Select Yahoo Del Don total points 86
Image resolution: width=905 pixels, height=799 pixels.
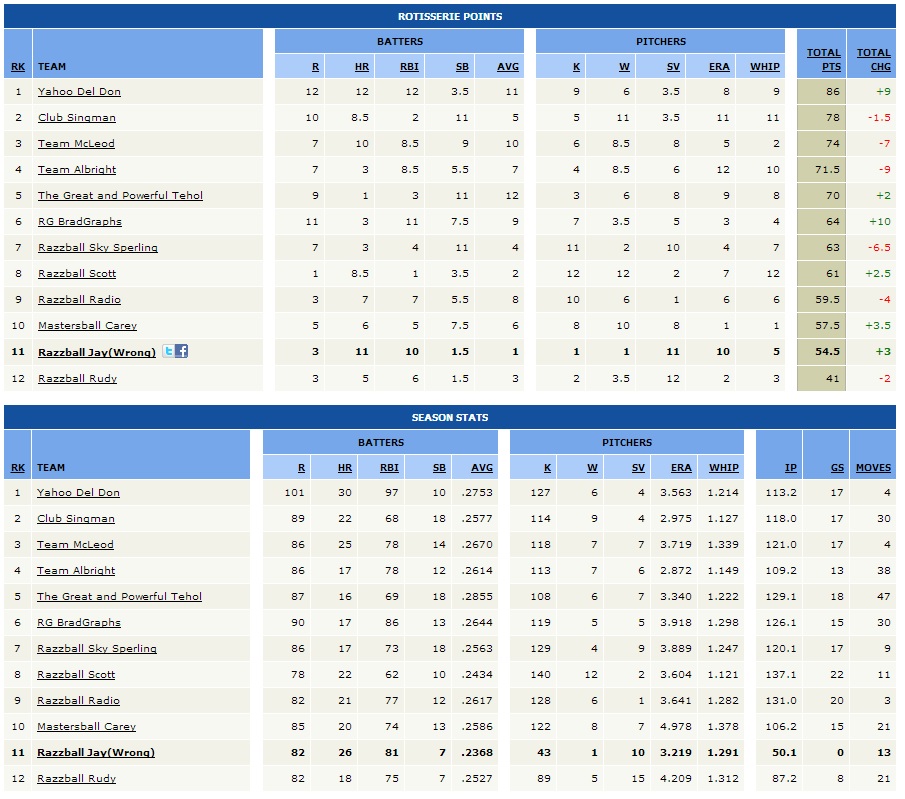tap(832, 91)
